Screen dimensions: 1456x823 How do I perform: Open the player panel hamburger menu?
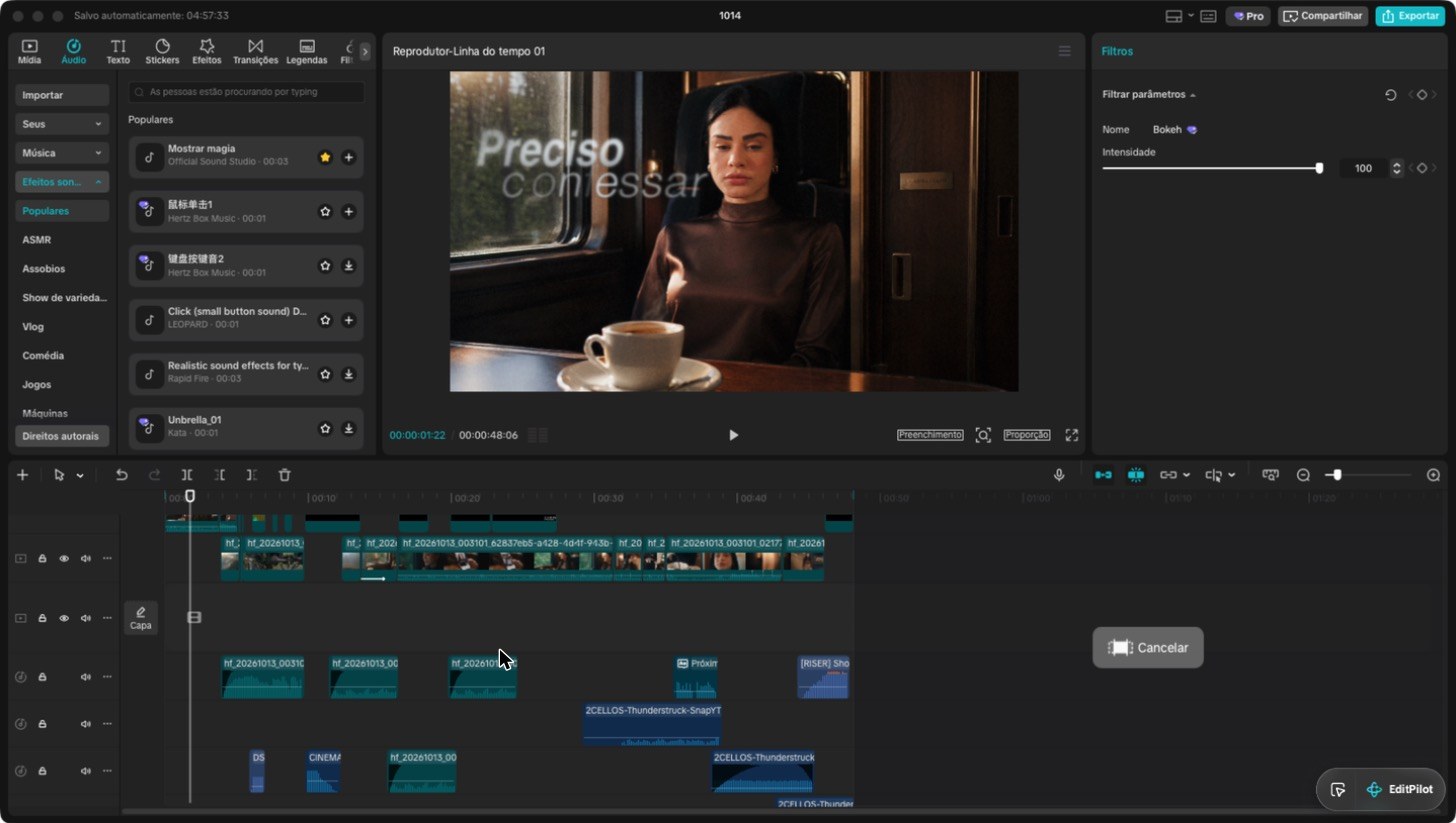point(1065,51)
